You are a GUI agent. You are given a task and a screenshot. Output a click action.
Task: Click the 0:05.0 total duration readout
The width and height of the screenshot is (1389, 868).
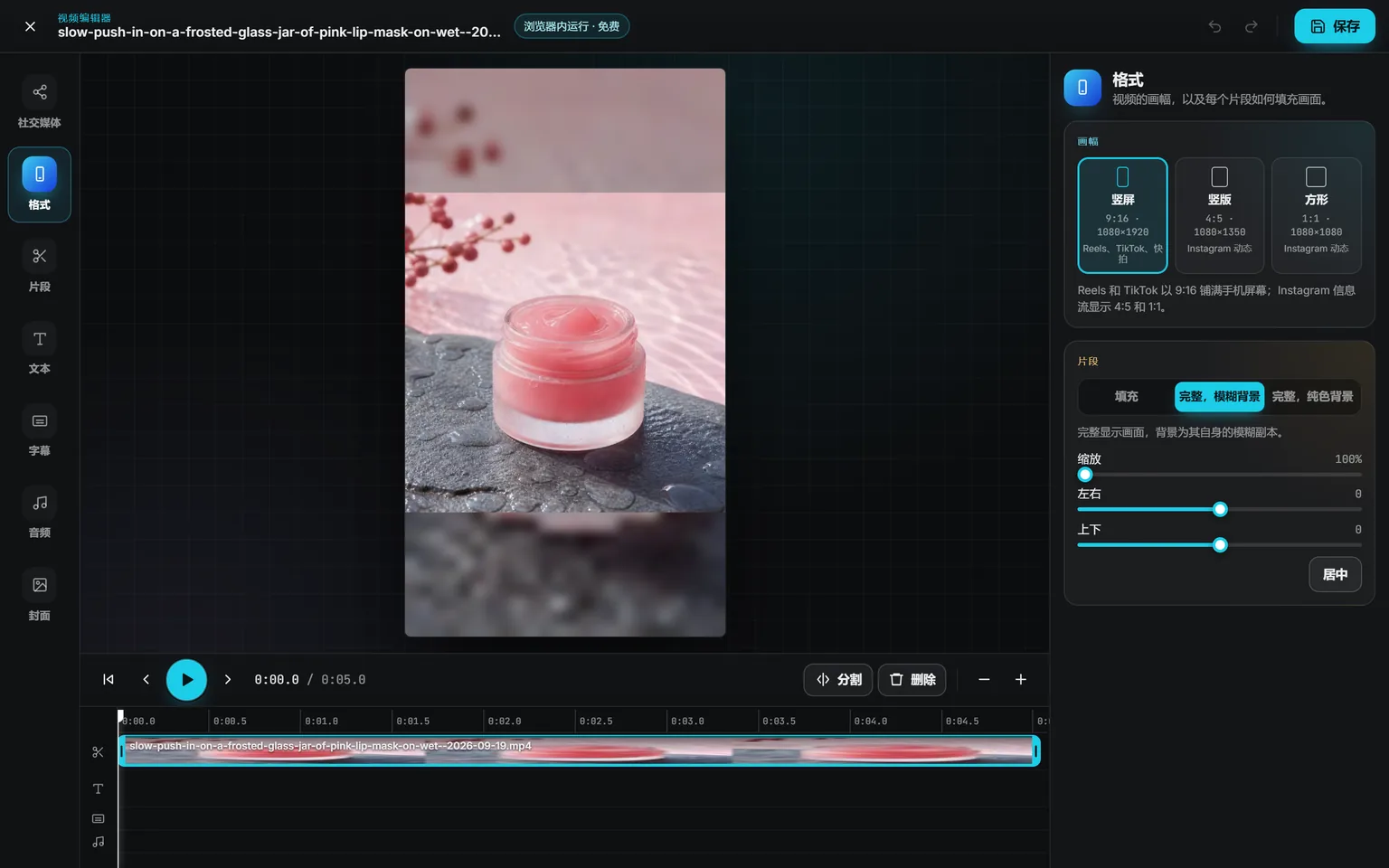pos(344,680)
